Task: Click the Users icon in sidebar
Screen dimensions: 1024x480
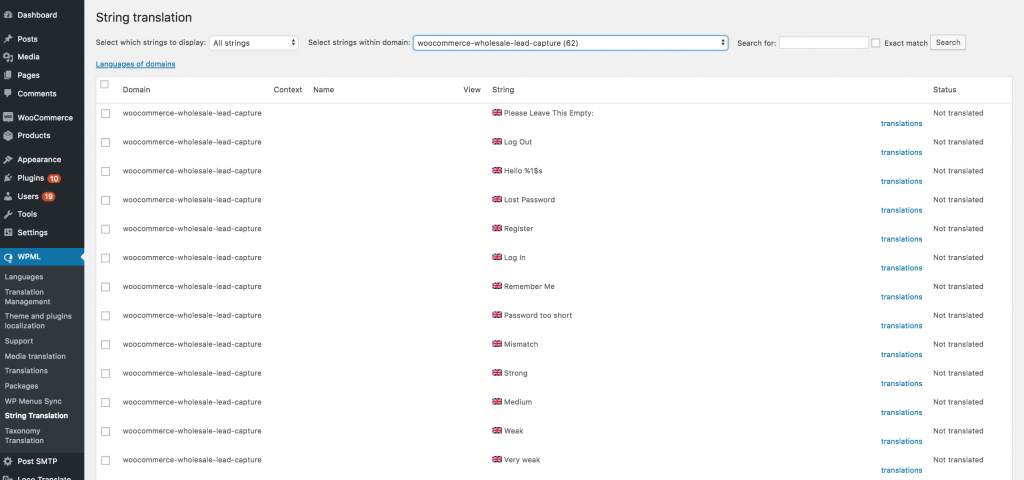Action: (x=8, y=196)
